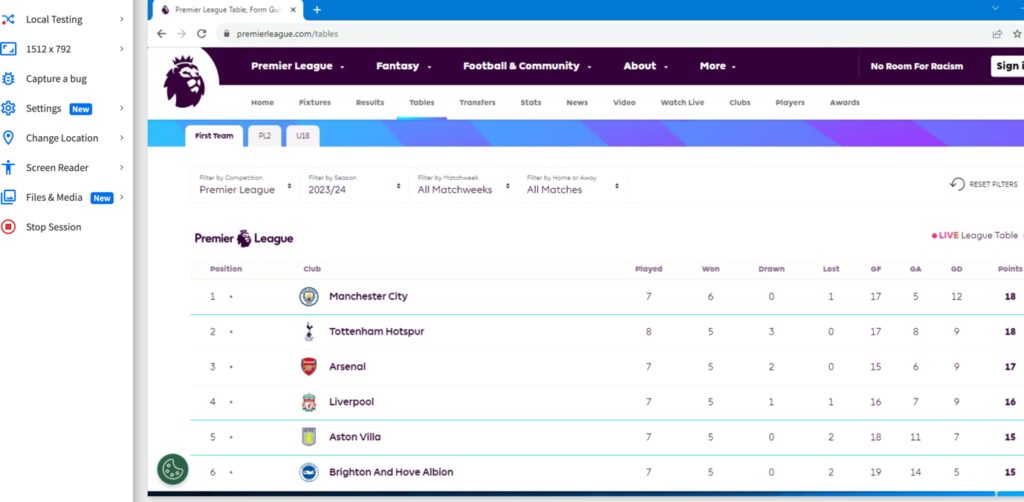Click the Tottenham Hotspur club badge

[309, 332]
